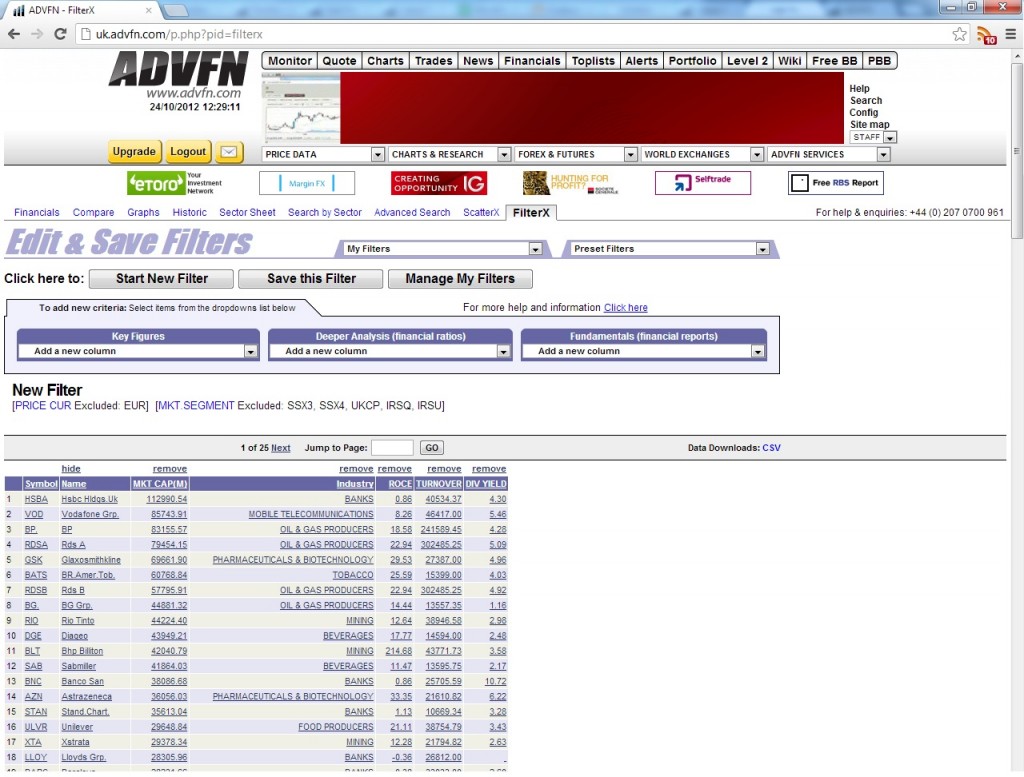
Task: Expand the My Filters dropdown
Action: pos(443,249)
